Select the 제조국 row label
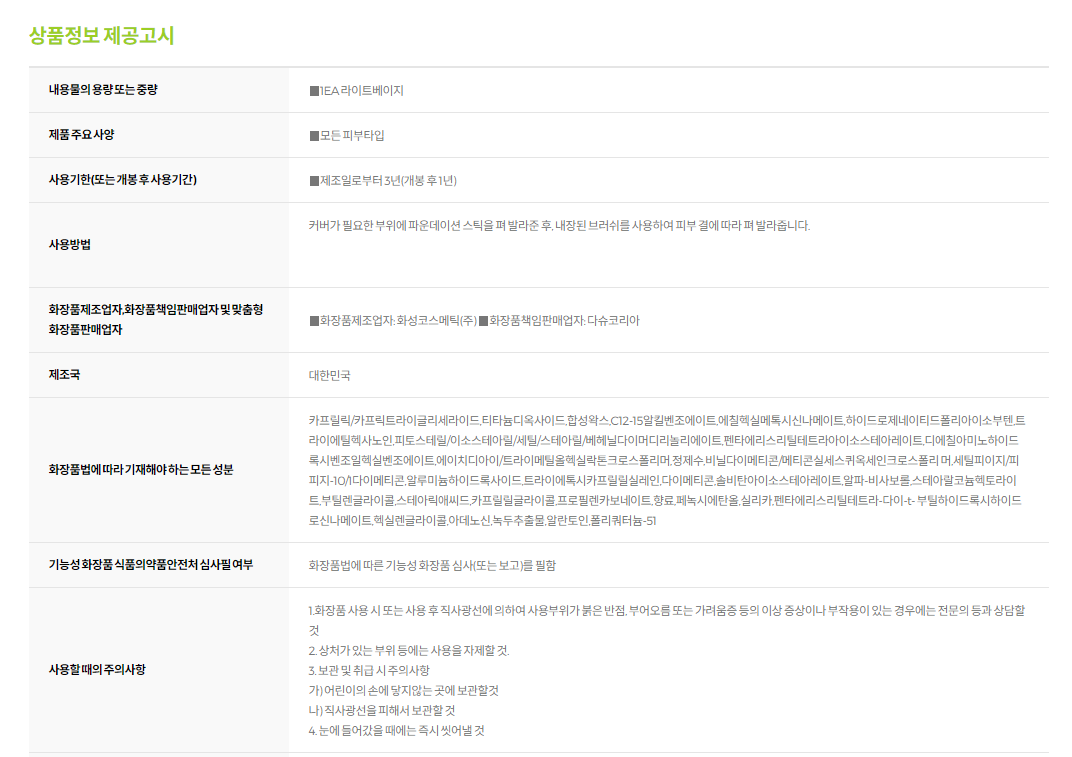This screenshot has width=1072, height=757. (64, 375)
